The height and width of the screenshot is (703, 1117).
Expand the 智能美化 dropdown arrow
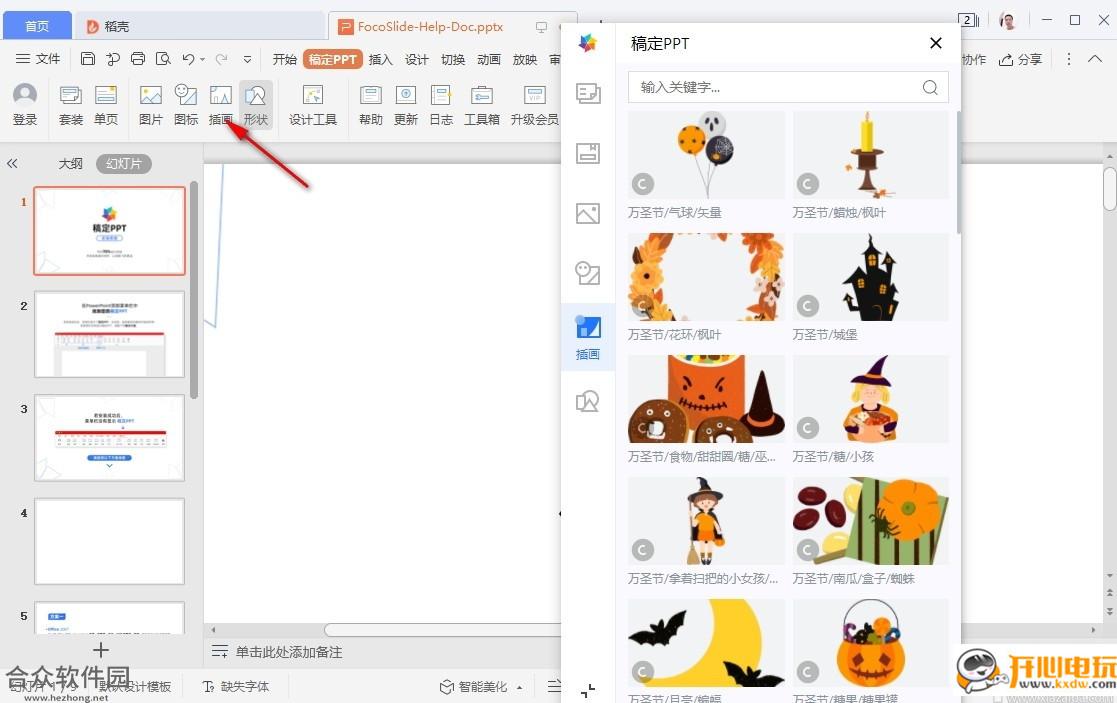(x=520, y=687)
